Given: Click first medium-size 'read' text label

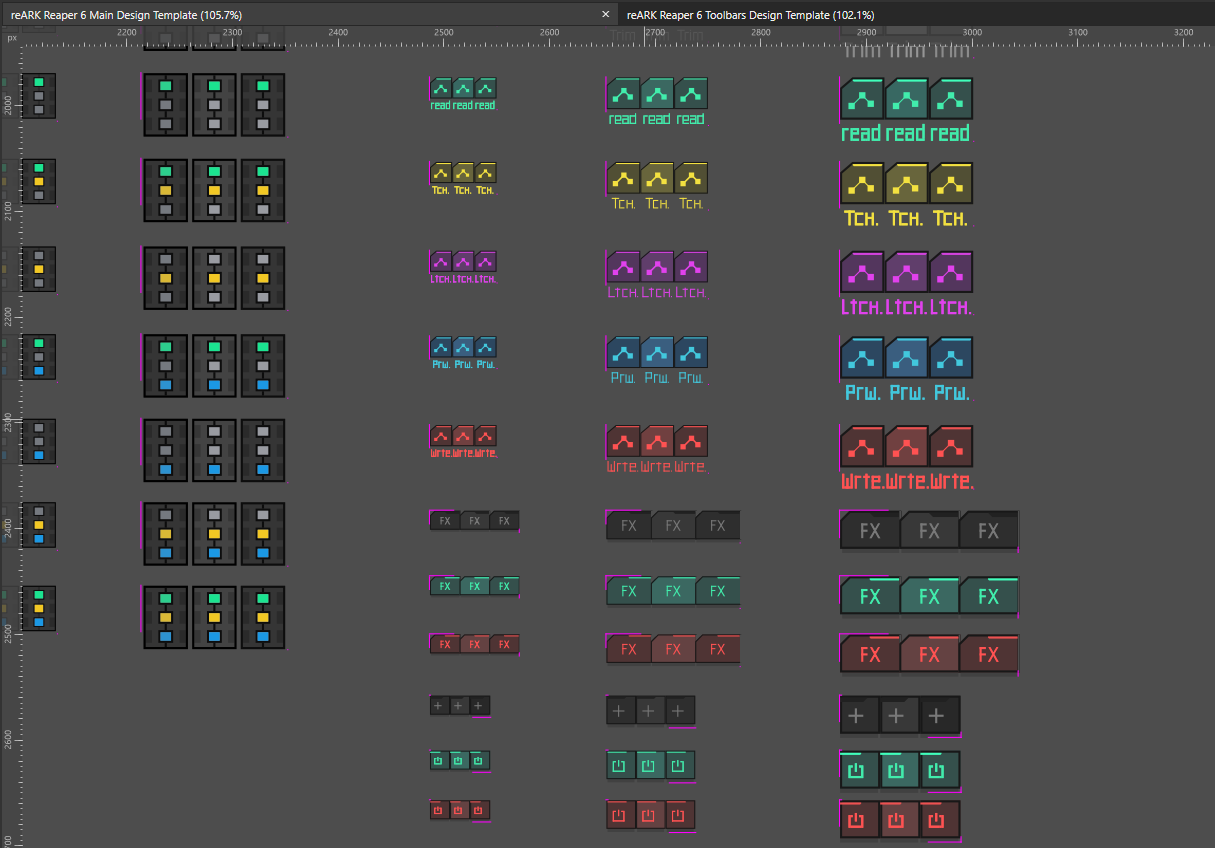Looking at the screenshot, I should pyautogui.click(x=622, y=119).
